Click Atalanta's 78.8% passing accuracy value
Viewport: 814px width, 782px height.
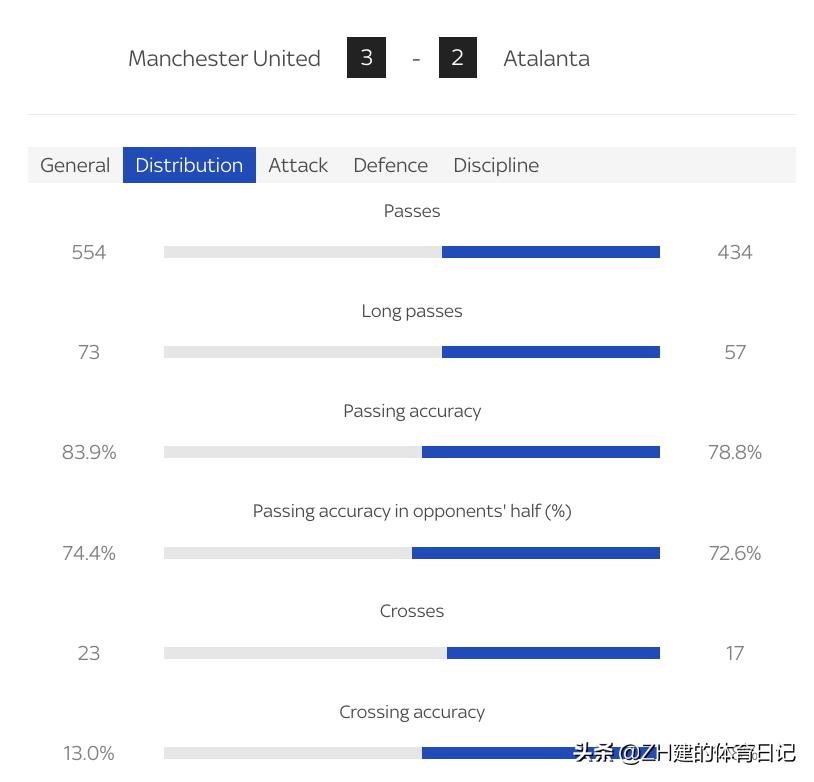point(735,452)
